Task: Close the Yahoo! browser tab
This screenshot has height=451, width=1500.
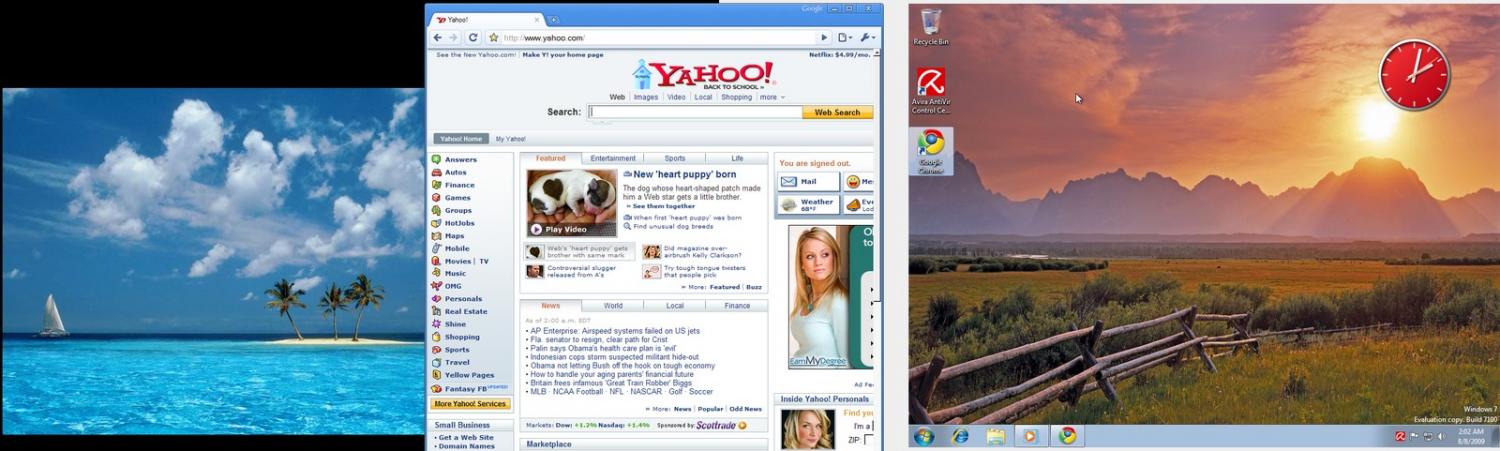Action: pos(537,20)
